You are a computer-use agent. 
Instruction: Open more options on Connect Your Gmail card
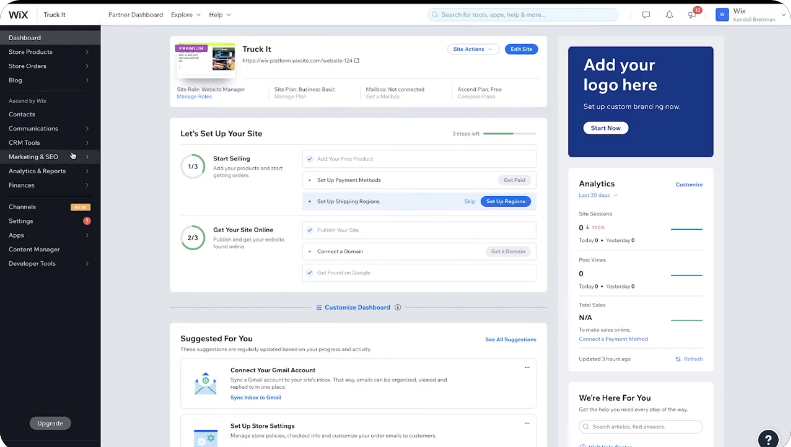527,367
